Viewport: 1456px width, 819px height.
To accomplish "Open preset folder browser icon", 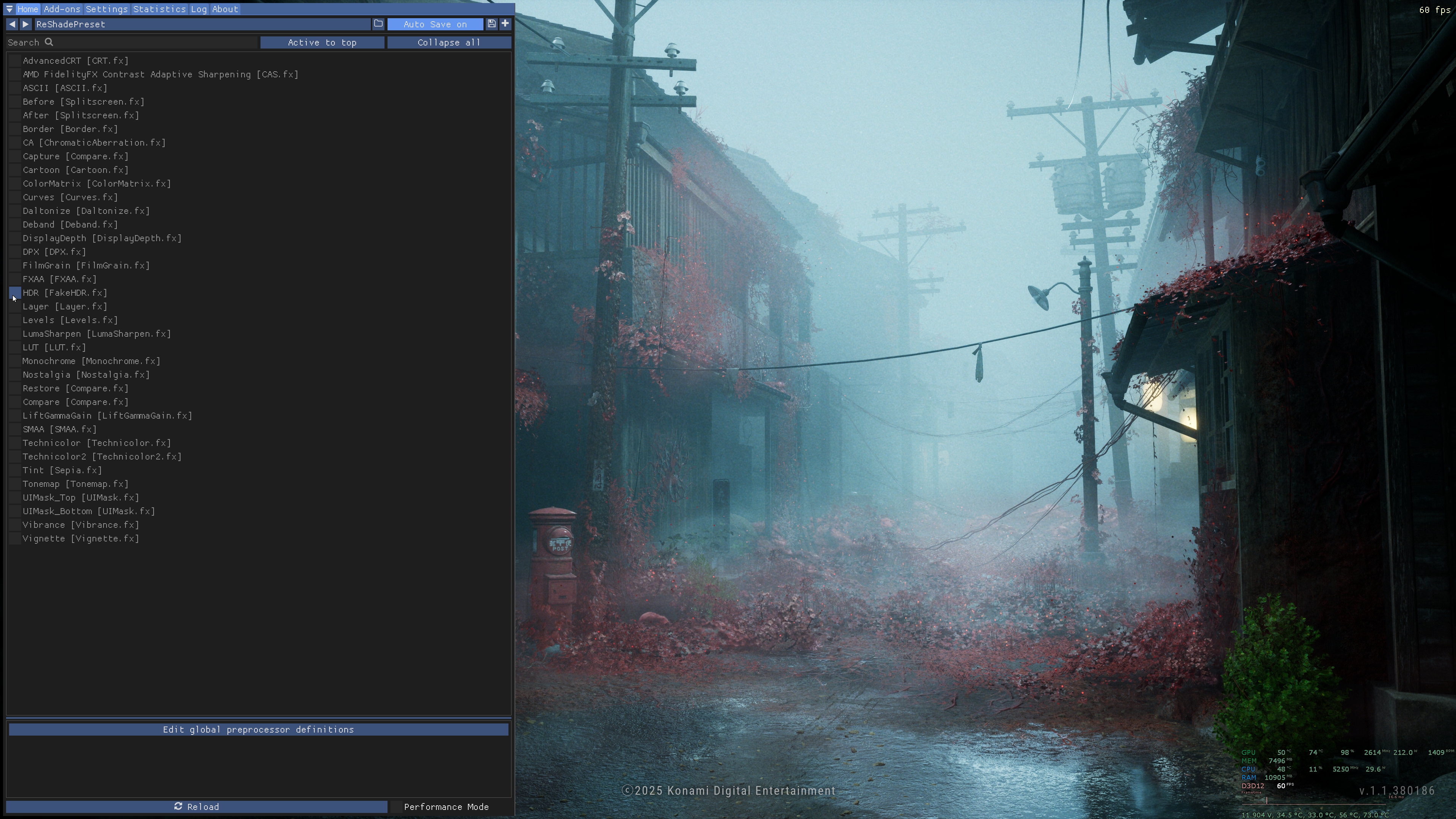I will tap(378, 24).
